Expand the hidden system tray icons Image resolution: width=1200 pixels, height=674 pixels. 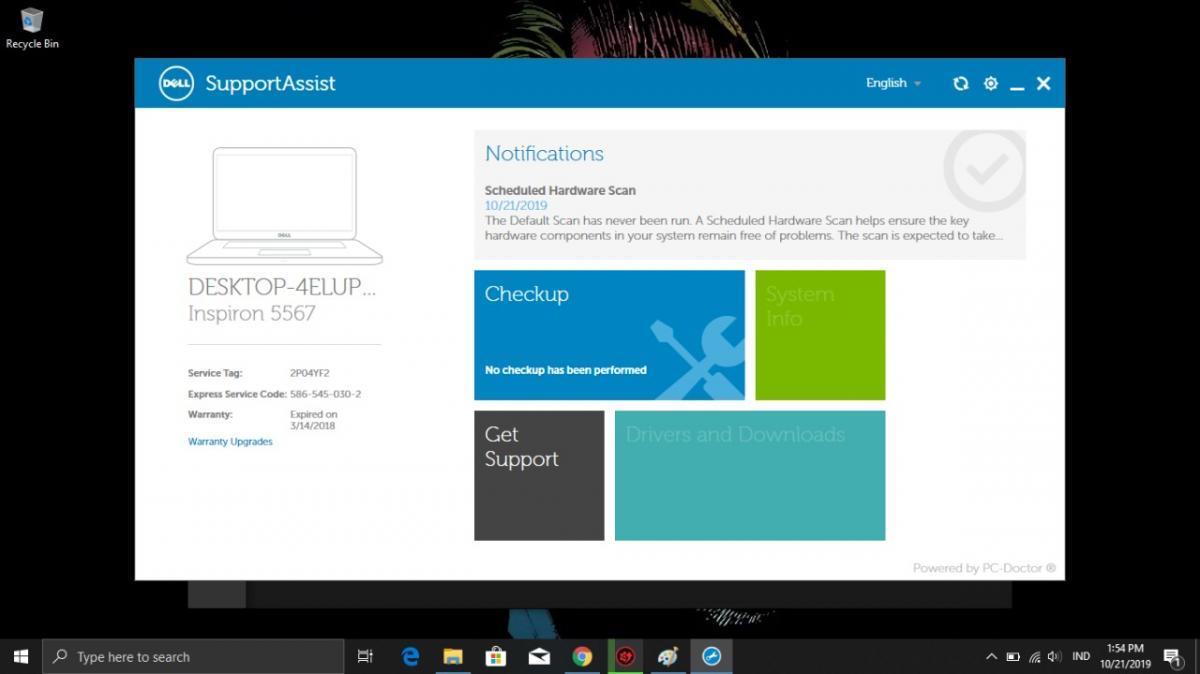(x=991, y=657)
